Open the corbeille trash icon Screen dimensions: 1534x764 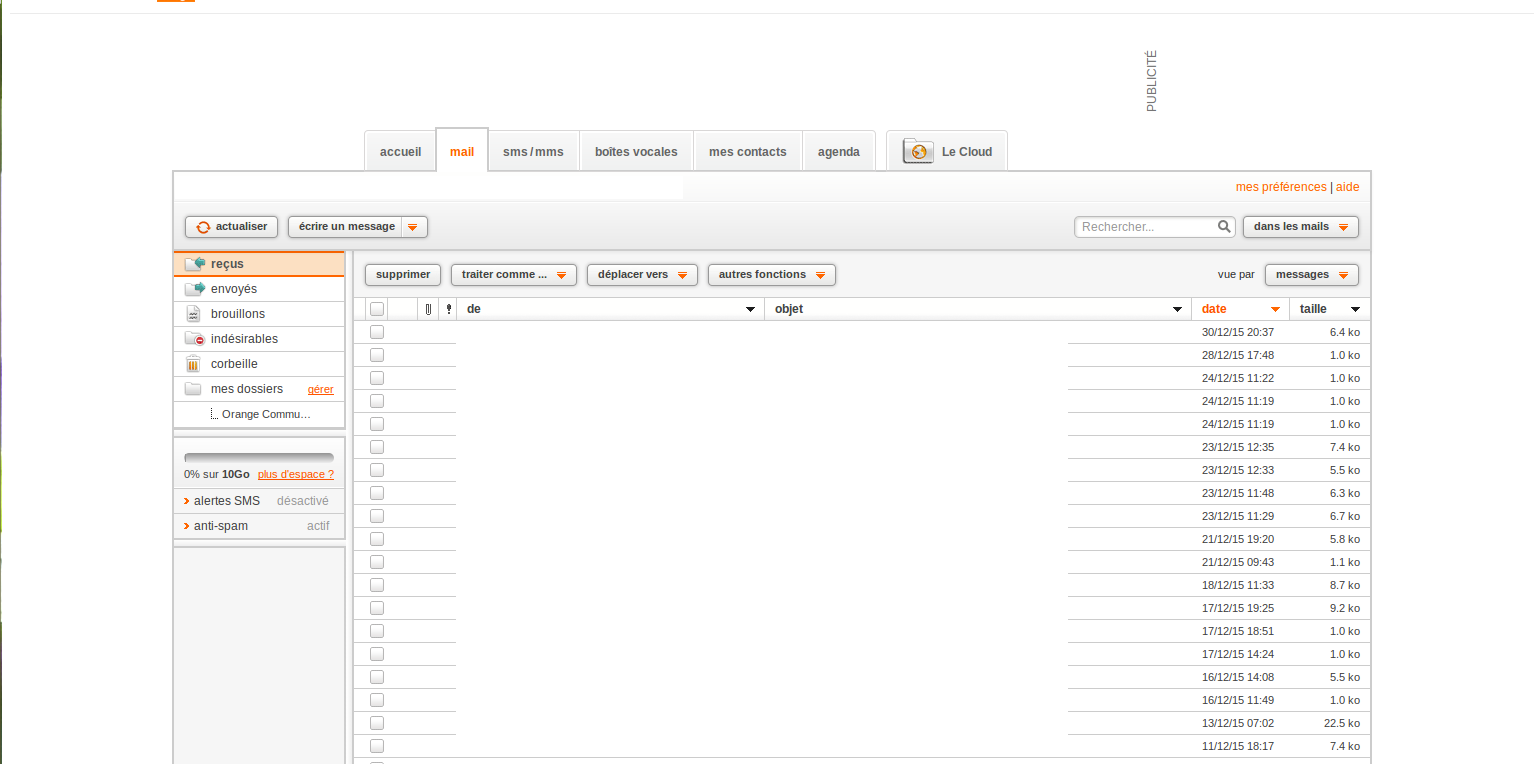point(194,364)
